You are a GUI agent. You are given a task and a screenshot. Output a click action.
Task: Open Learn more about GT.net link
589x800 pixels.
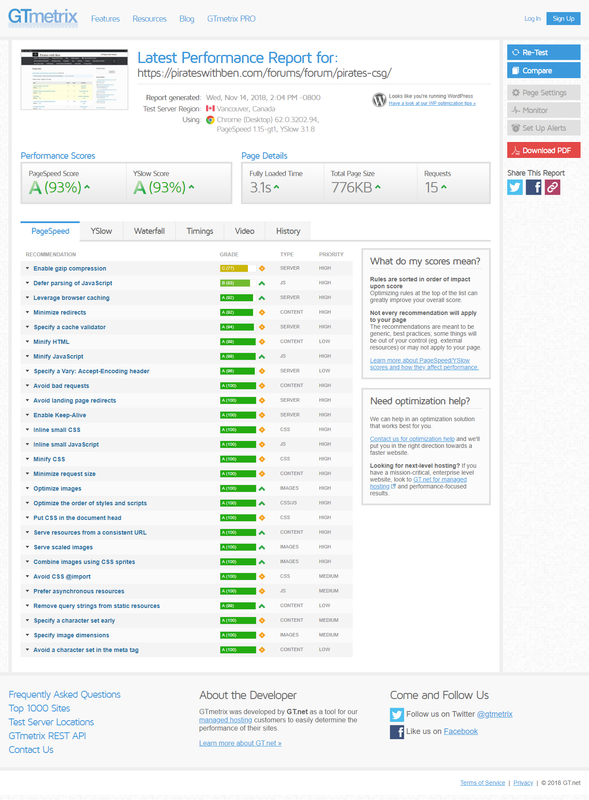[240, 743]
